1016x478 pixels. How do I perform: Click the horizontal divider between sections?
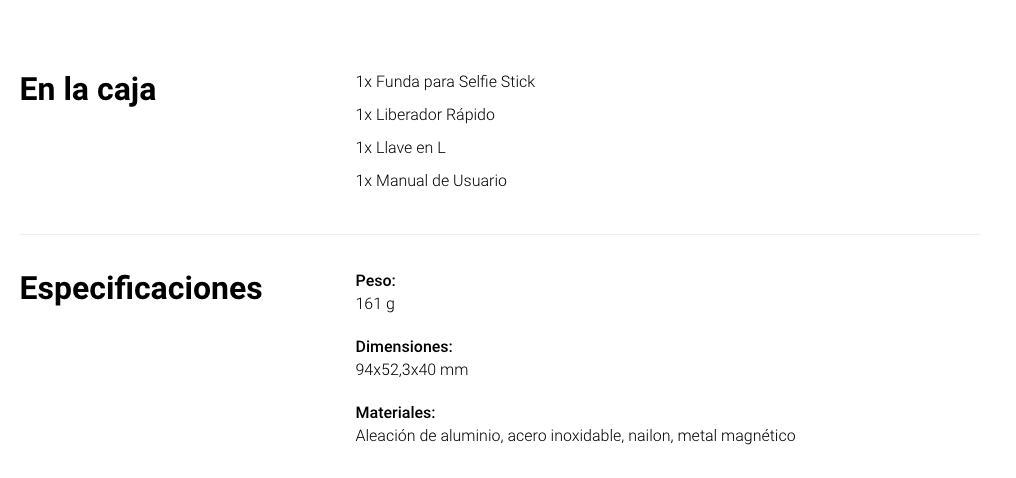499,235
